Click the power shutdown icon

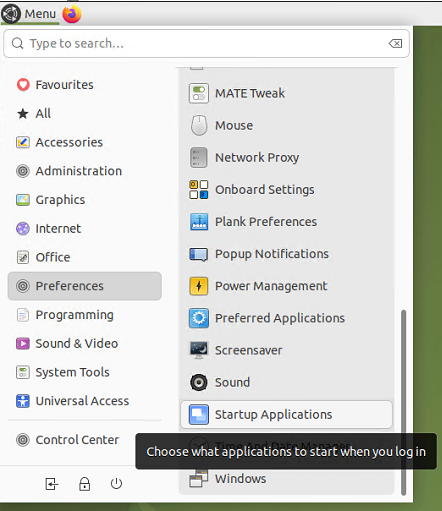pos(116,484)
